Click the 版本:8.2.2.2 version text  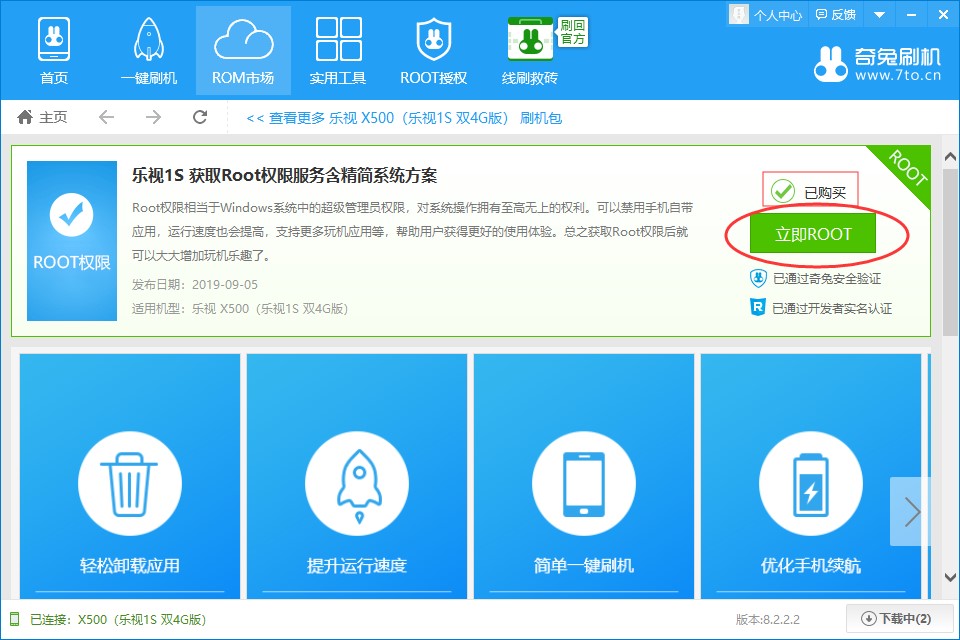pos(768,619)
